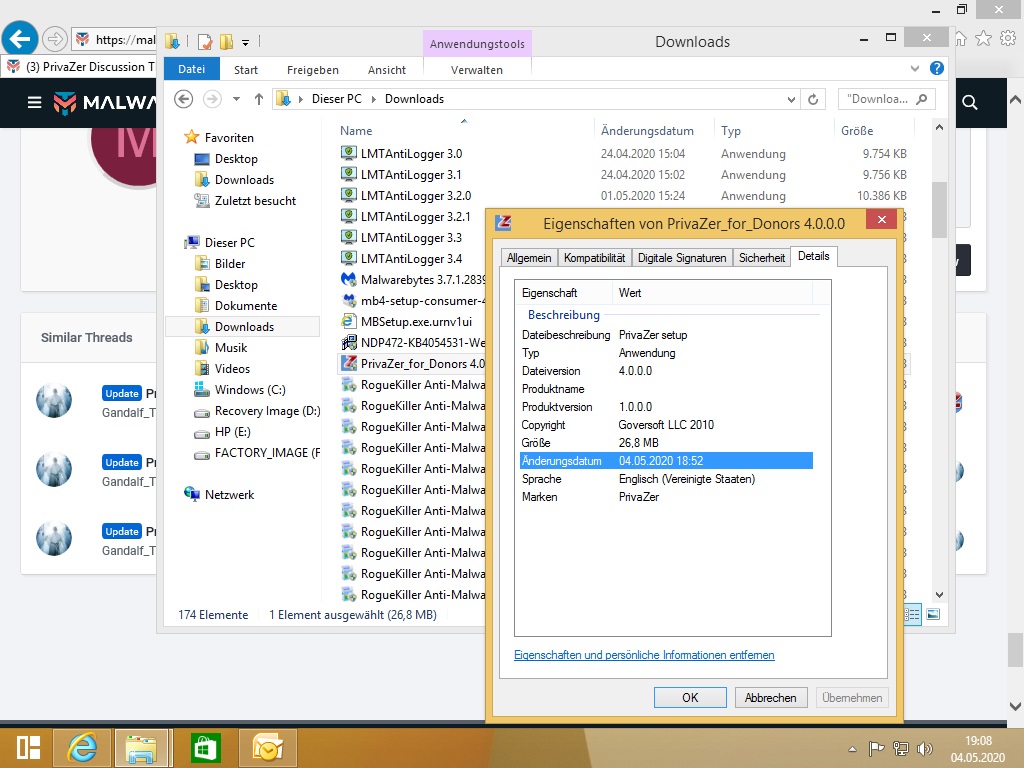Select the Änderungsdatum property row
This screenshot has width=1024, height=768.
pos(666,461)
